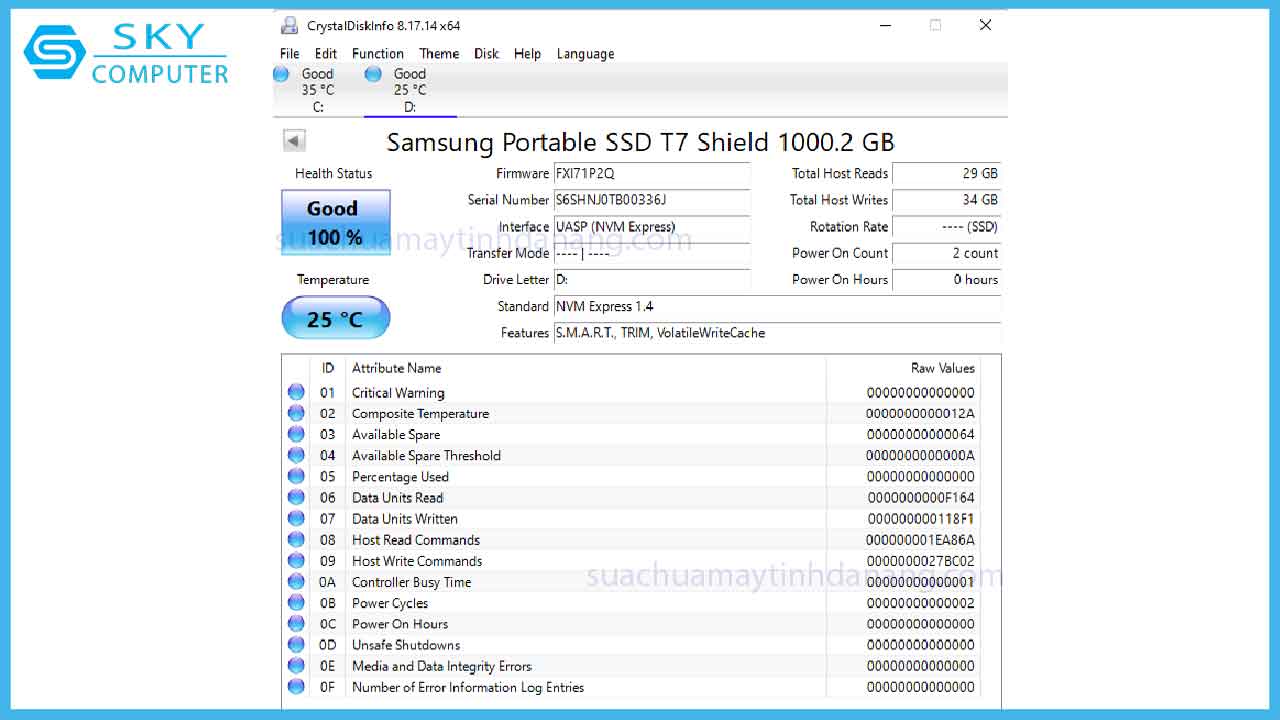Click status orb of Critical Warning row
Viewport: 1280px width, 720px height.
(x=296, y=392)
